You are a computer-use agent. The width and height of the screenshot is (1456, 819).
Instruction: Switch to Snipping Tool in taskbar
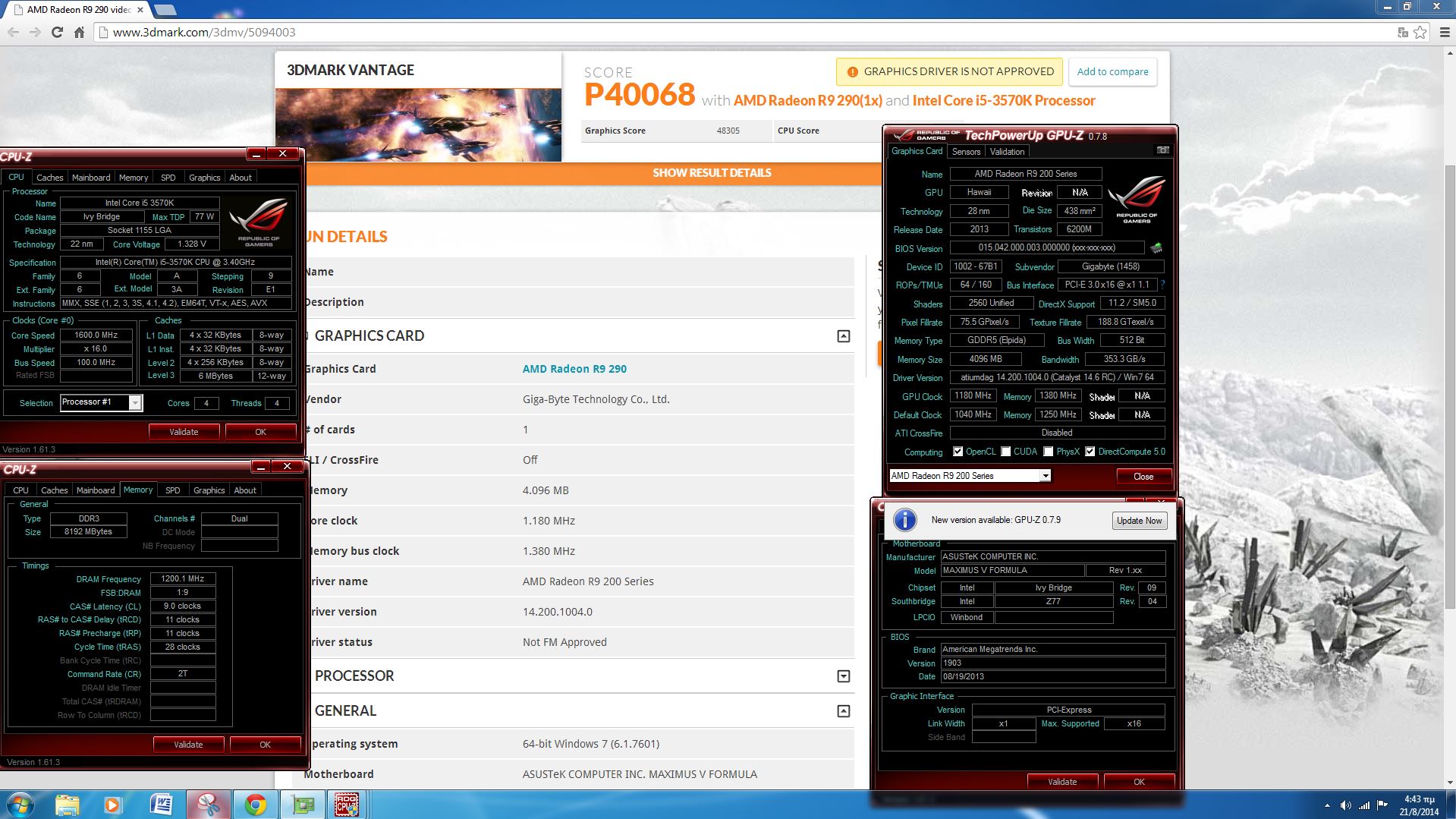click(208, 805)
